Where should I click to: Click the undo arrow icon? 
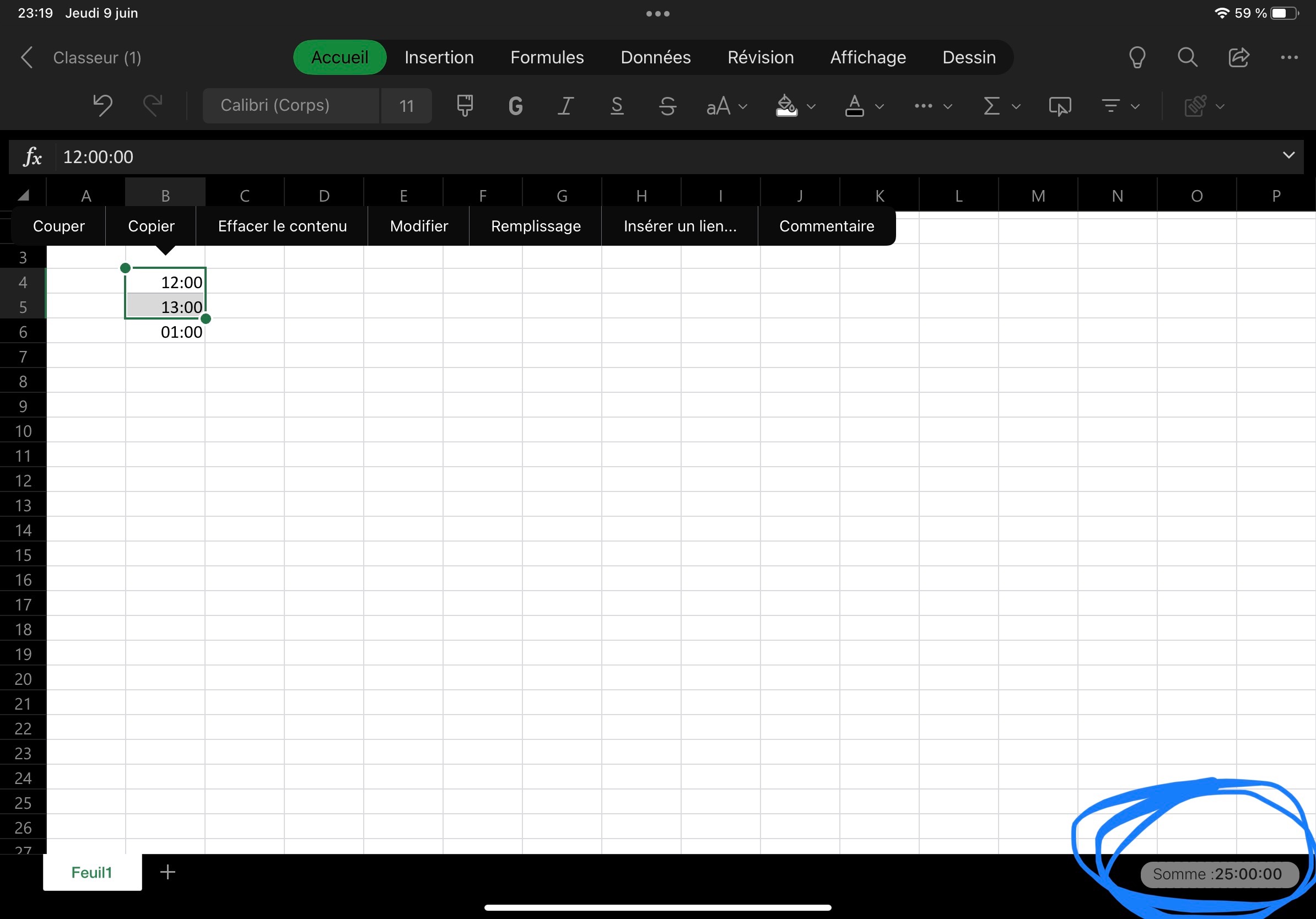pyautogui.click(x=103, y=105)
